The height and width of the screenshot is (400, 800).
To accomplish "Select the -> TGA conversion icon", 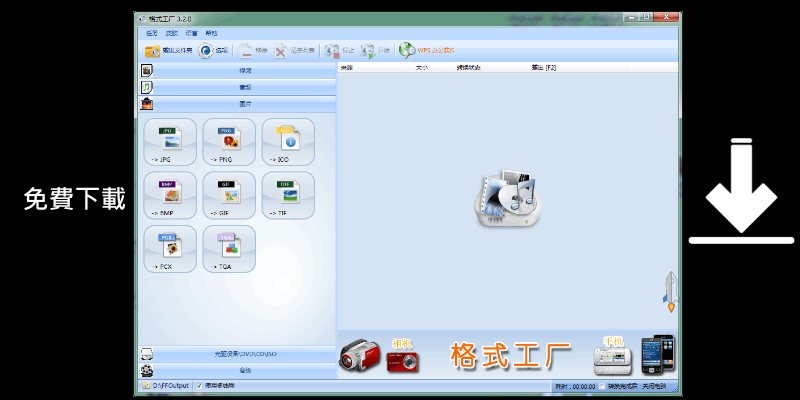I will (x=229, y=248).
